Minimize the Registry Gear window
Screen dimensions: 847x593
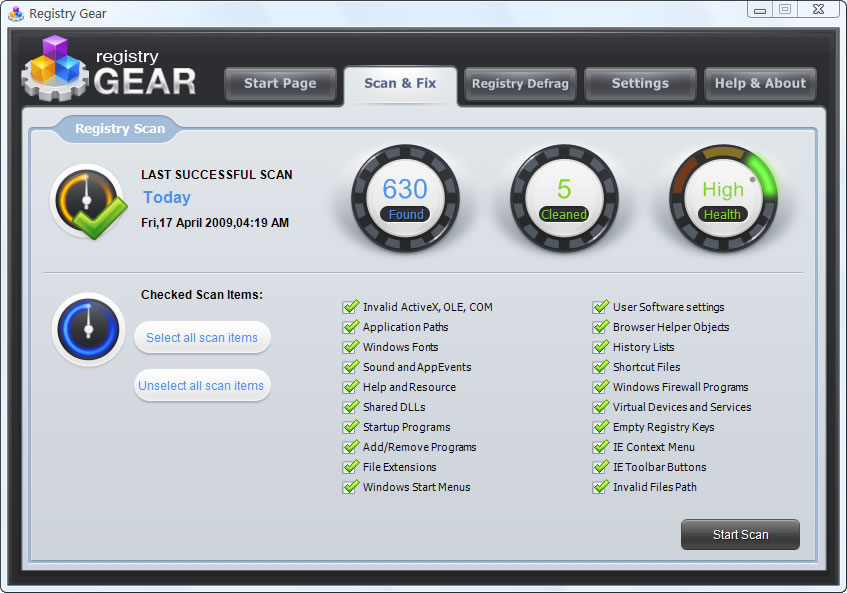pyautogui.click(x=760, y=10)
